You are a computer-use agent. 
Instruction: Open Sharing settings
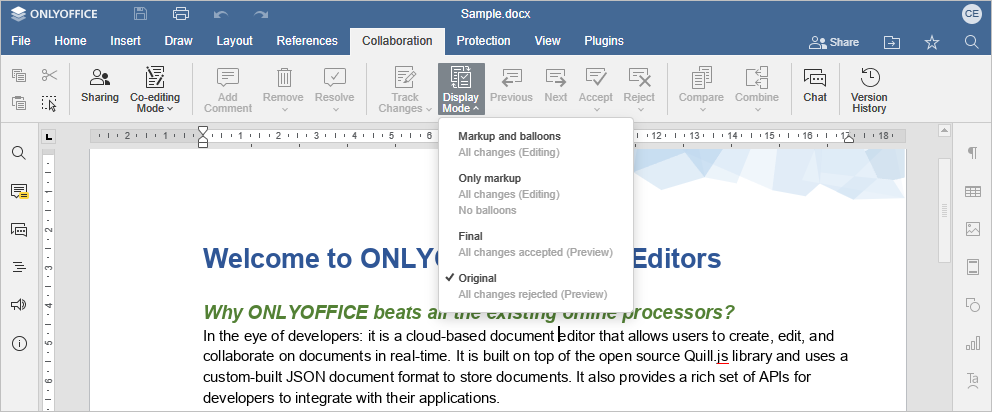point(99,85)
